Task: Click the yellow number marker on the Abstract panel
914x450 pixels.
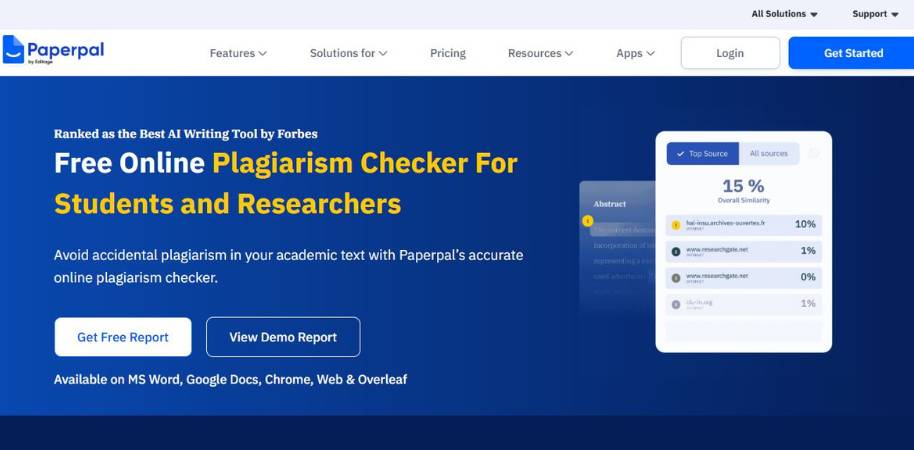Action: (588, 221)
